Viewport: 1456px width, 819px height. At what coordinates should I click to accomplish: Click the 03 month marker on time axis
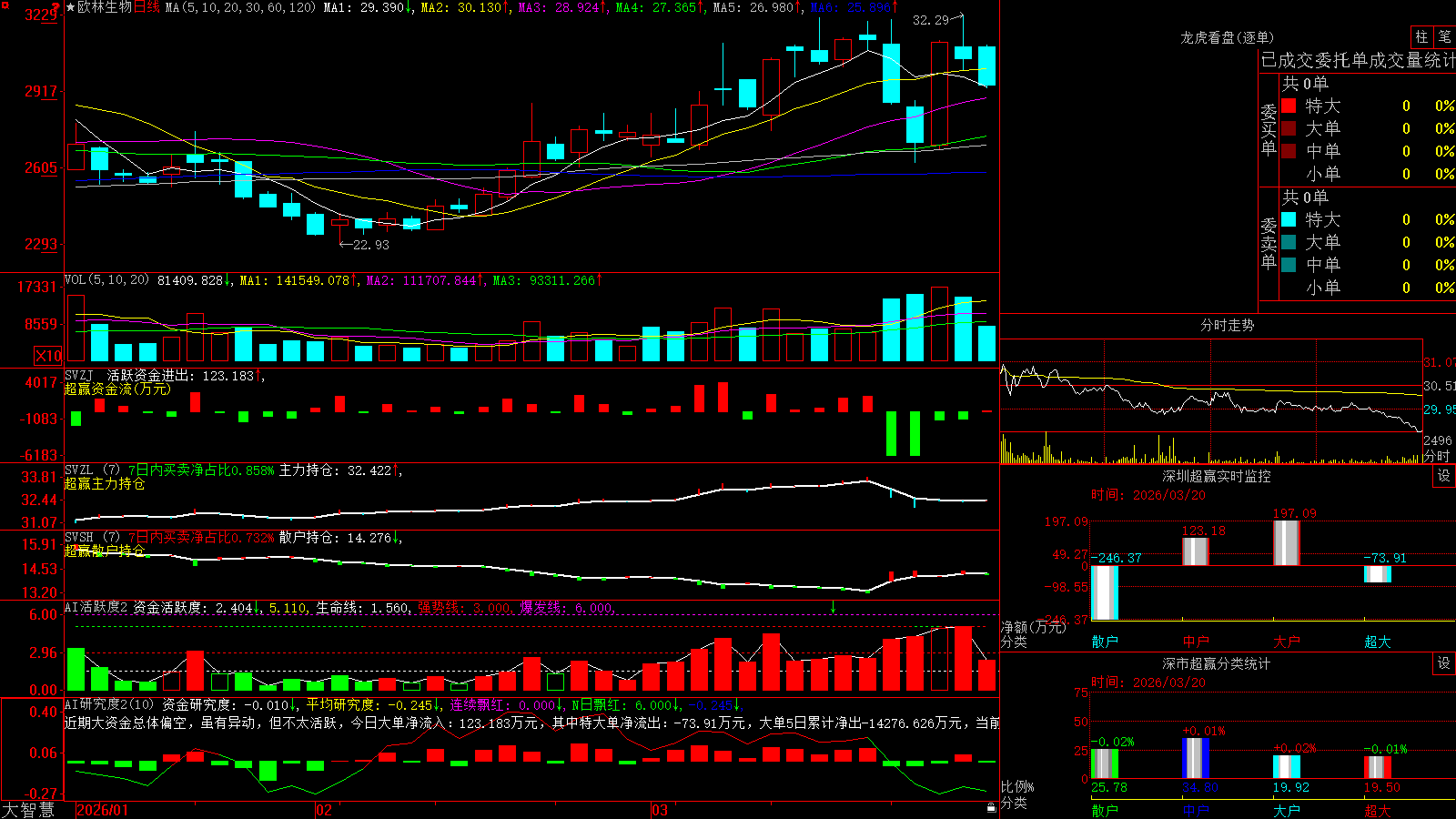660,810
